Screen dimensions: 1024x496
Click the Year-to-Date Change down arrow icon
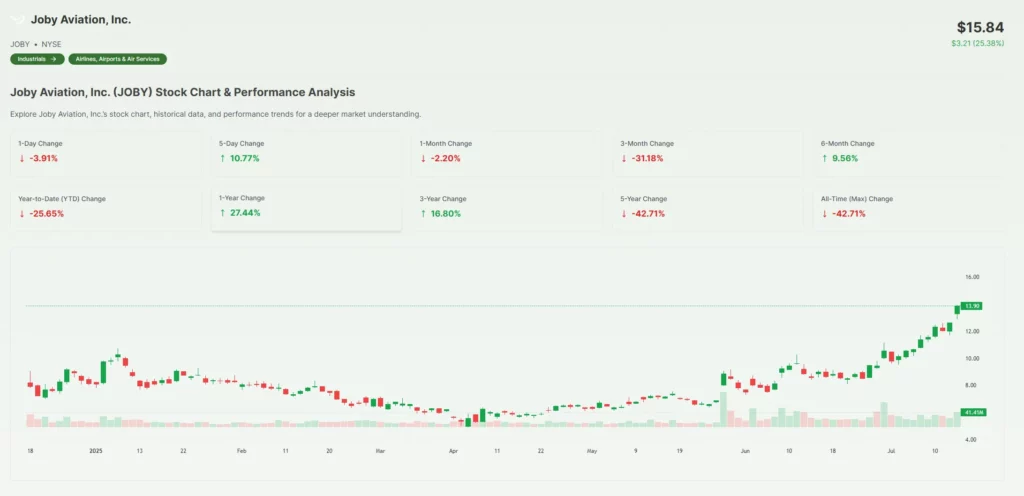tap(22, 213)
